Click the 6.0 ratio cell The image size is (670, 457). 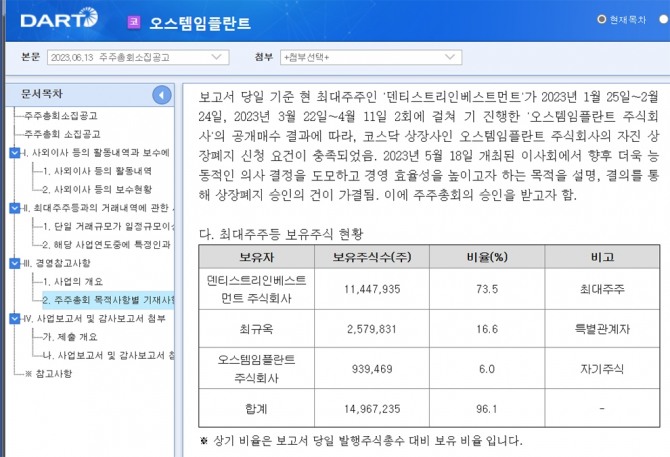click(x=487, y=369)
